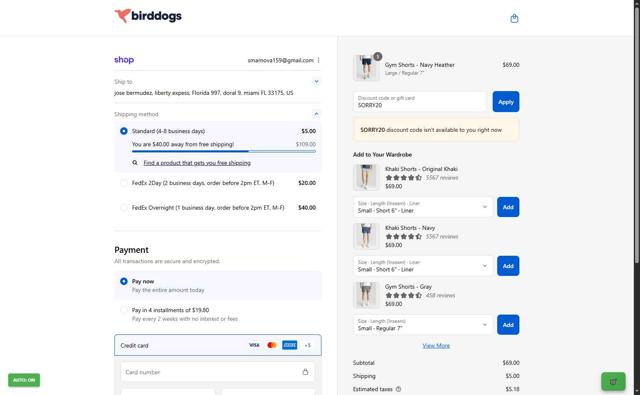640x395 pixels.
Task: Click the SORRY20 unavailable discount message
Action: [x=436, y=130]
